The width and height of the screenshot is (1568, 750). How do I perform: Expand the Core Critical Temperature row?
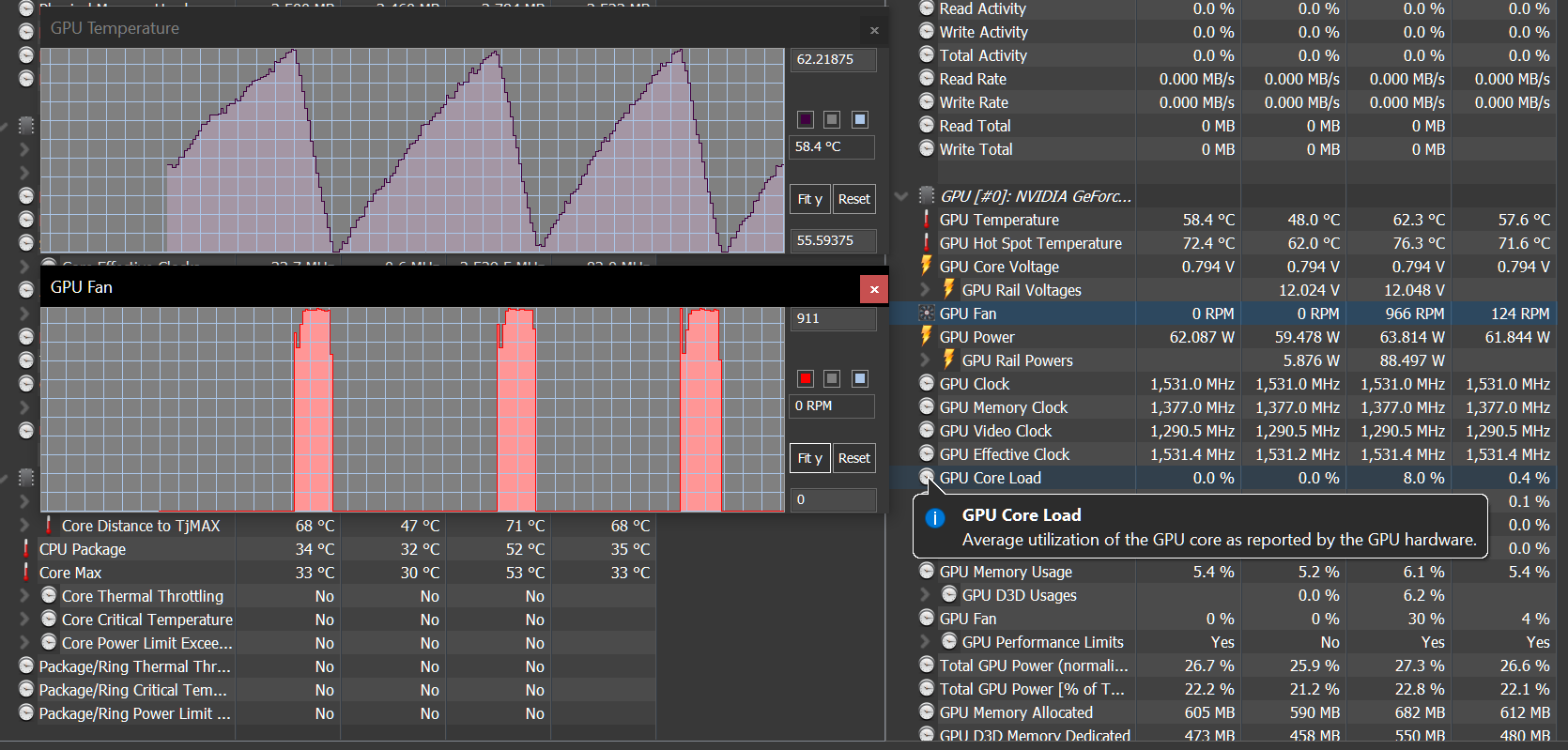point(24,619)
